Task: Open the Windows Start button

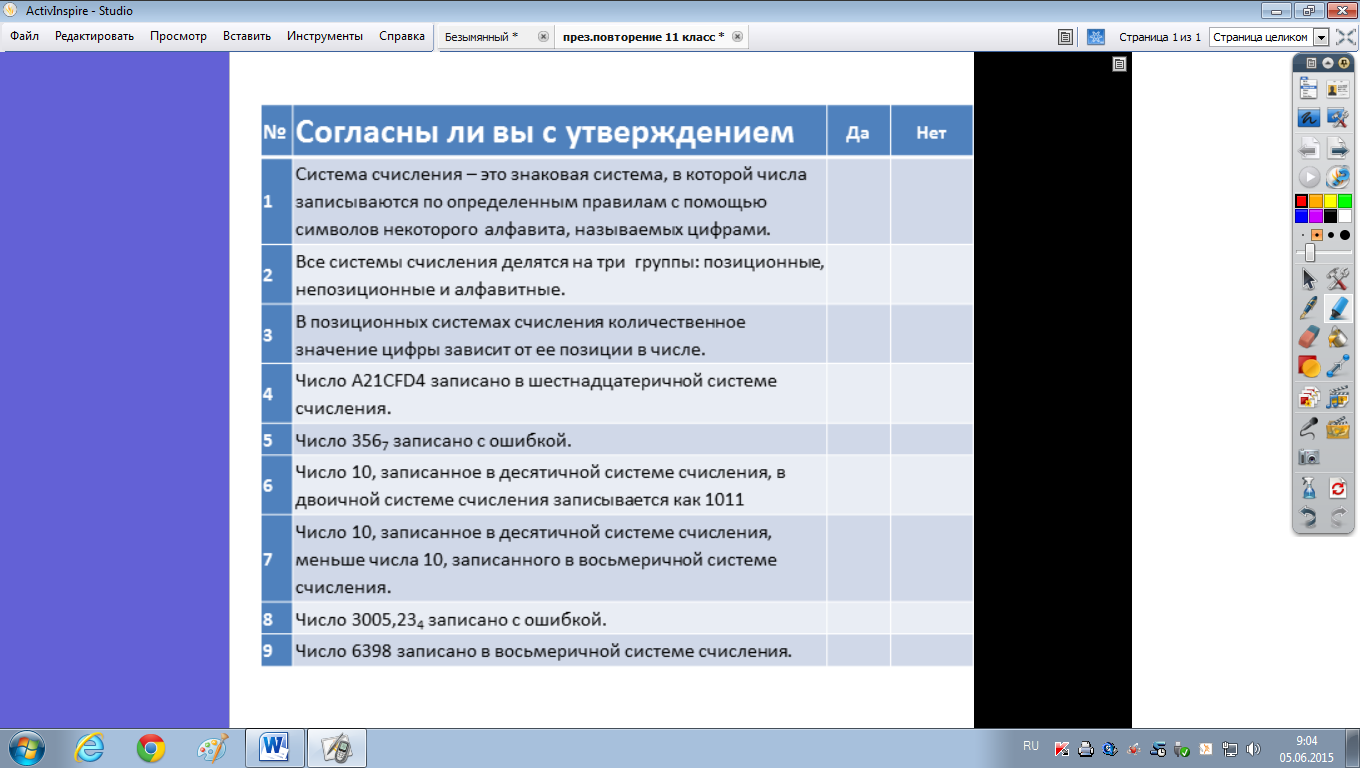Action: pyautogui.click(x=25, y=747)
